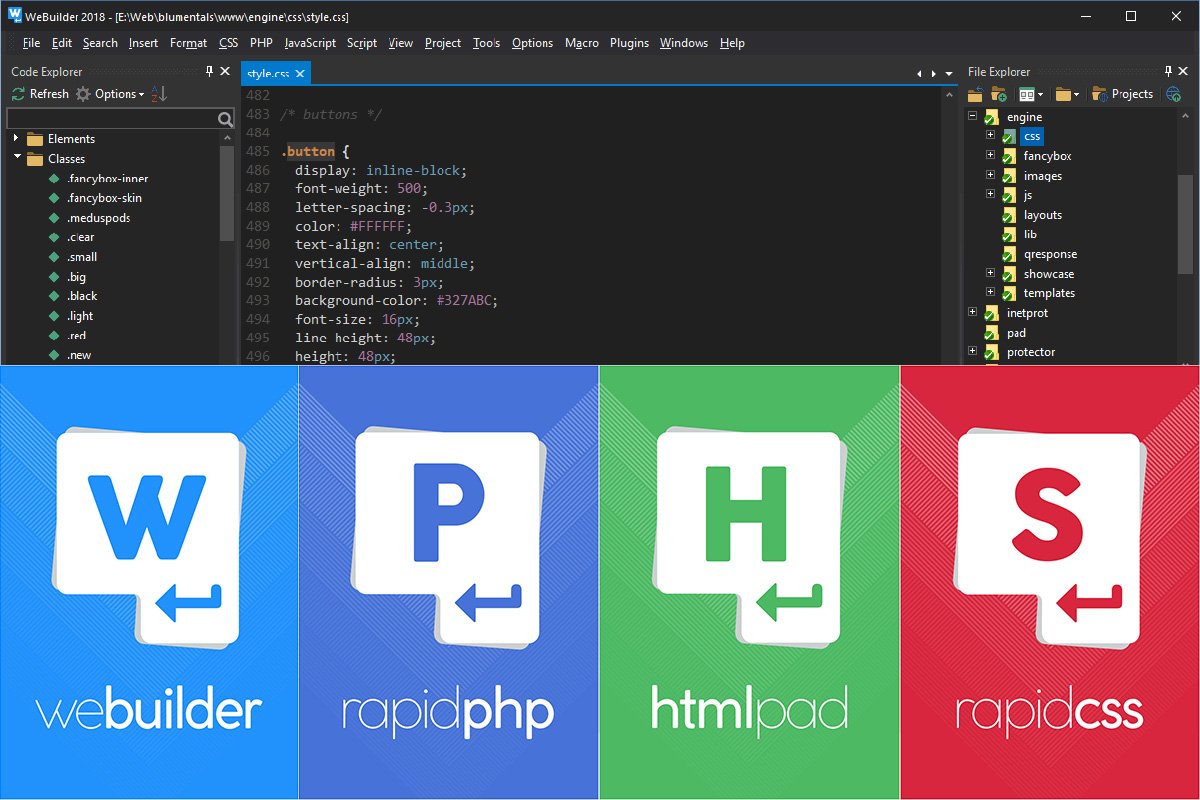Open the editor tab list dropdown
Viewport: 1200px width, 800px height.
pos(949,74)
